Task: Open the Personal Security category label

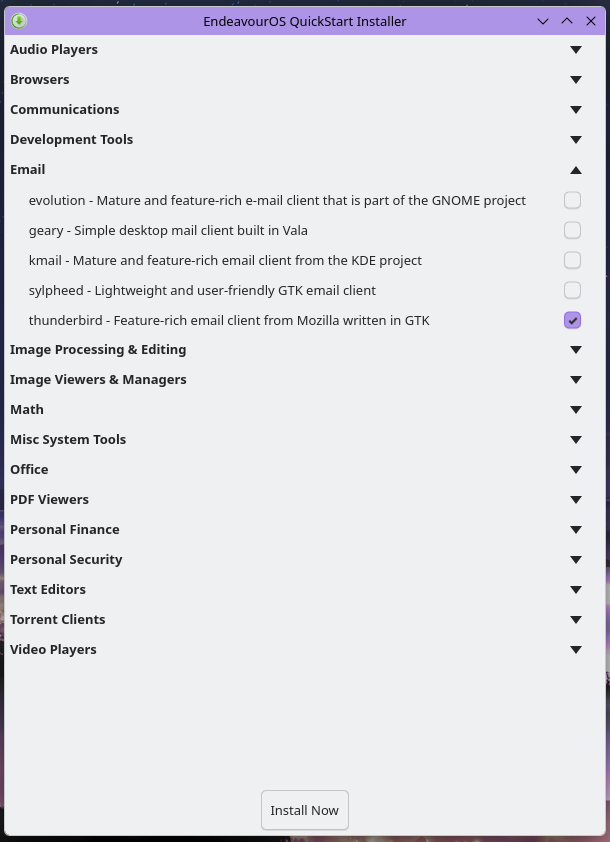Action: click(x=66, y=559)
